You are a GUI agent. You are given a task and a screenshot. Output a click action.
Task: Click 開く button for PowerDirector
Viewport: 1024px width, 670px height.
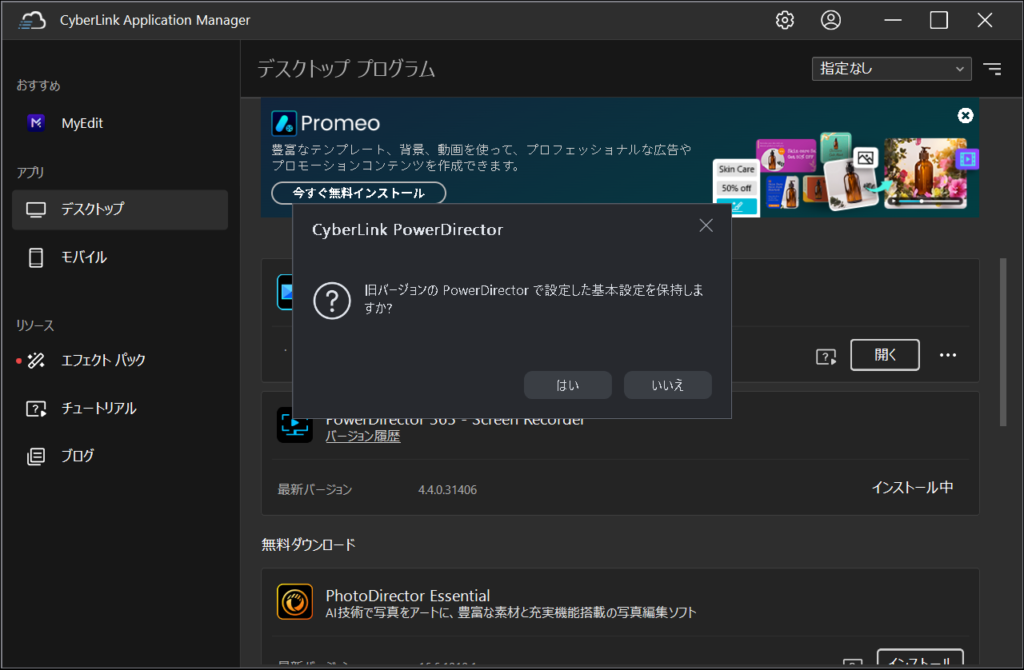tap(884, 355)
